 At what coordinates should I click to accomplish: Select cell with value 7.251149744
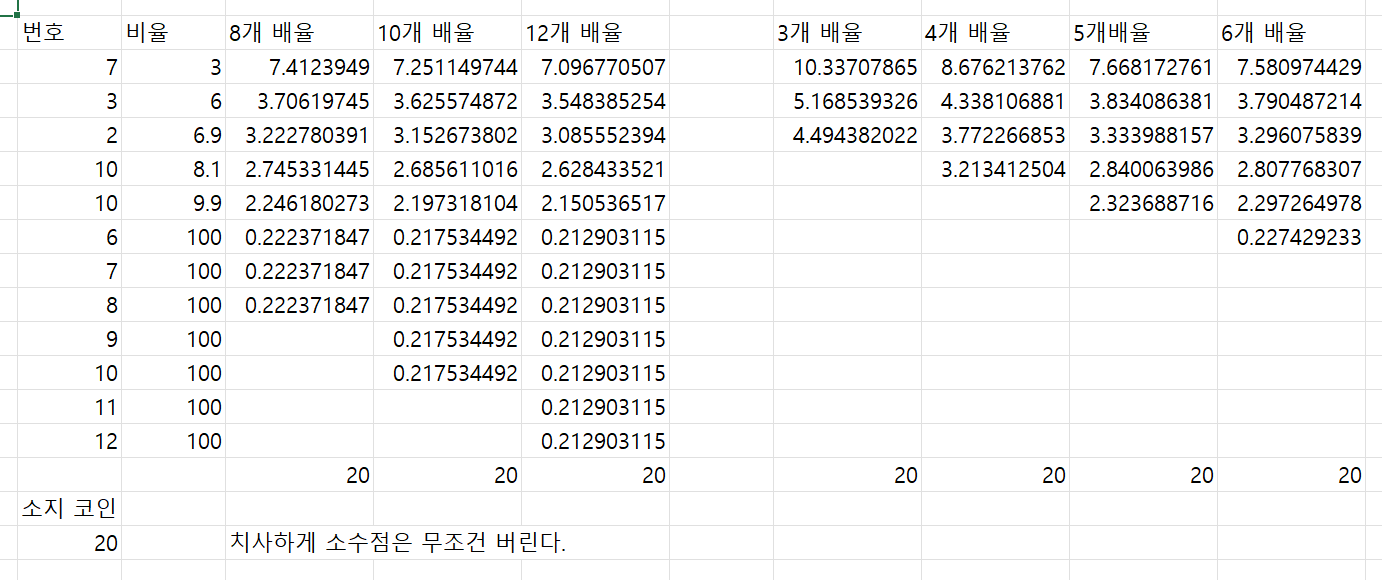[x=448, y=68]
